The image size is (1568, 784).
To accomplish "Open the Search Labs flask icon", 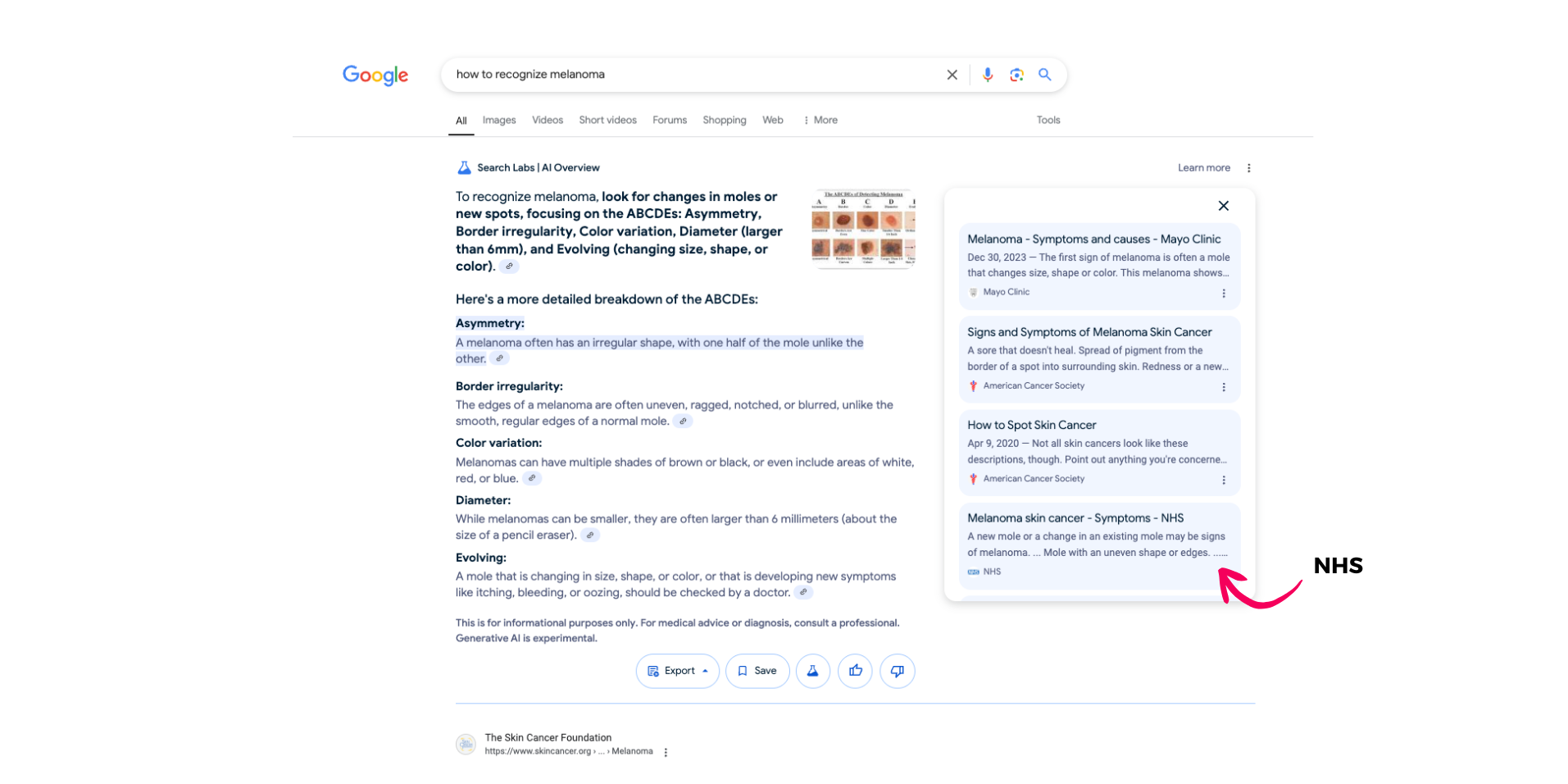I will tap(464, 167).
